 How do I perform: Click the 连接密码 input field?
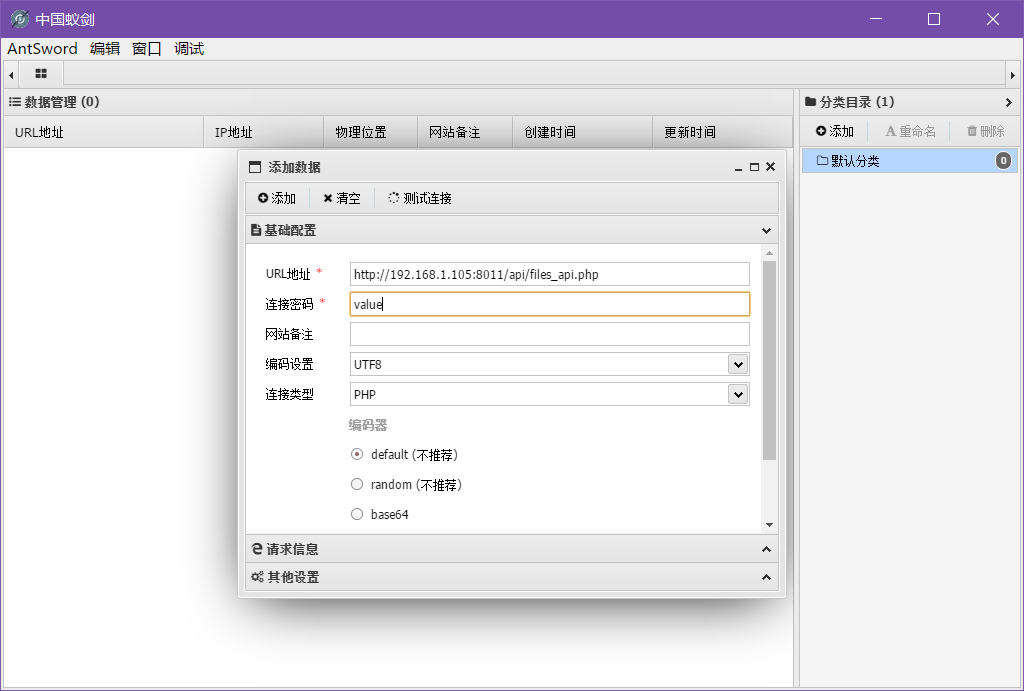pyautogui.click(x=549, y=304)
